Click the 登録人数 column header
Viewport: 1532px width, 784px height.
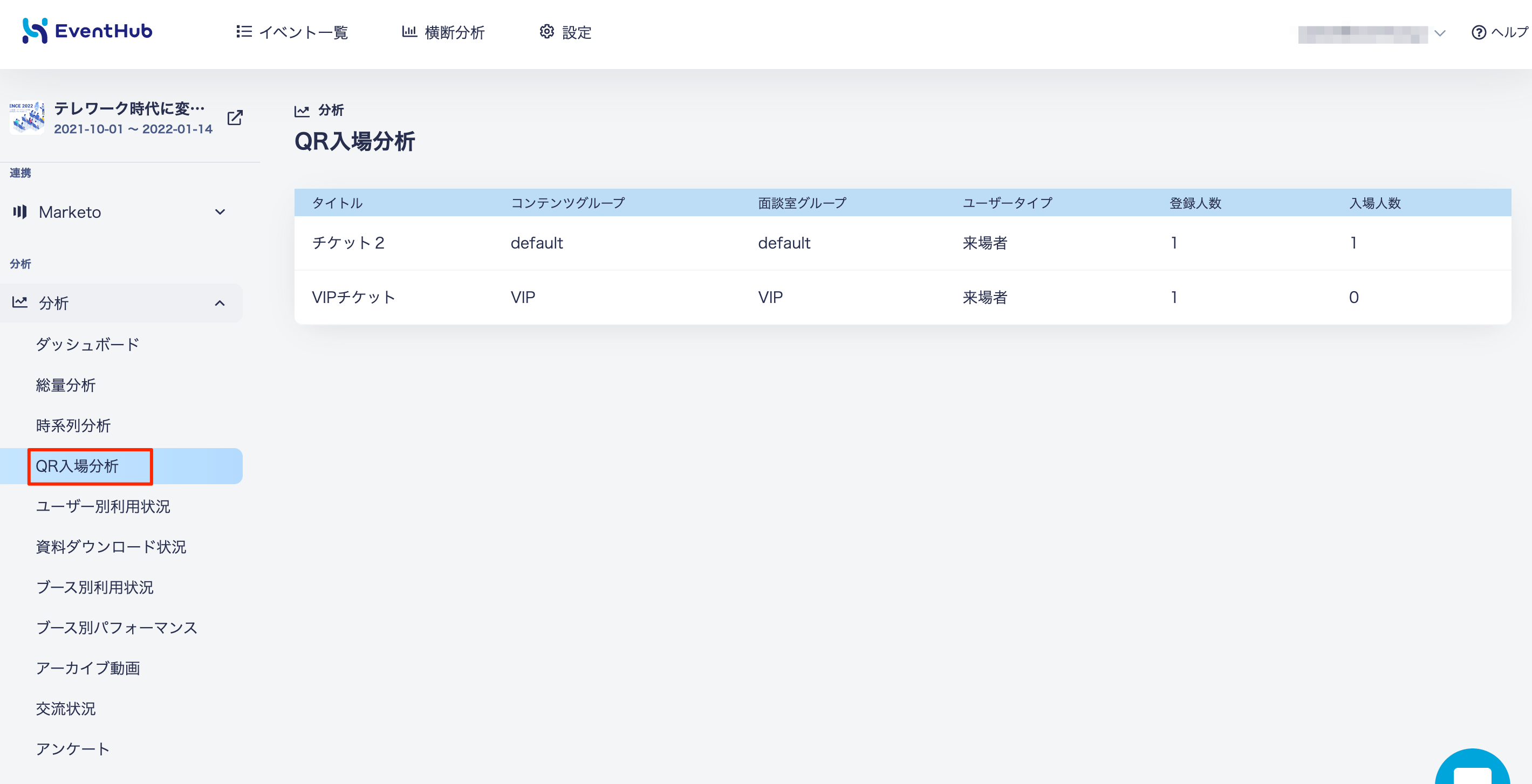(x=1195, y=203)
